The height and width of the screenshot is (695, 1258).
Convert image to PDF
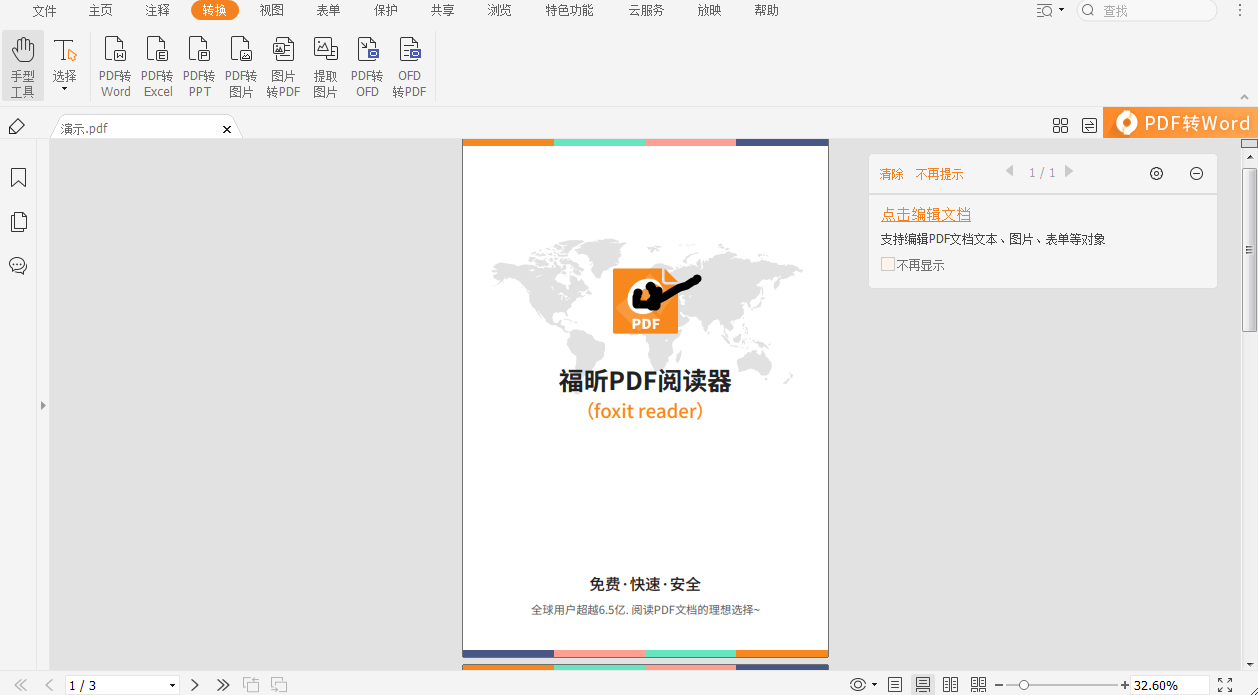[283, 67]
